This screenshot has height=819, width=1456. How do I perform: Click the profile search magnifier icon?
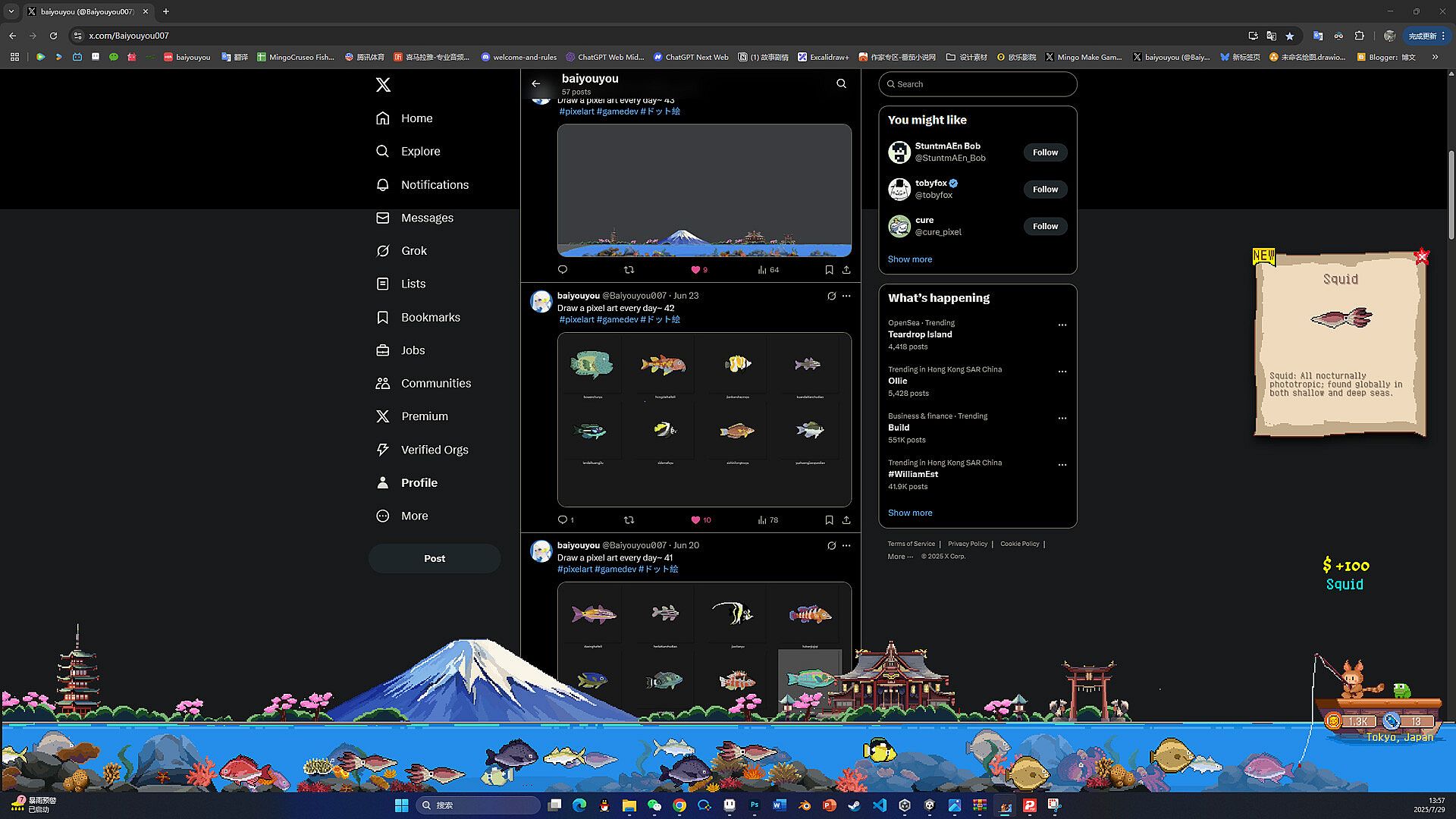(x=841, y=83)
